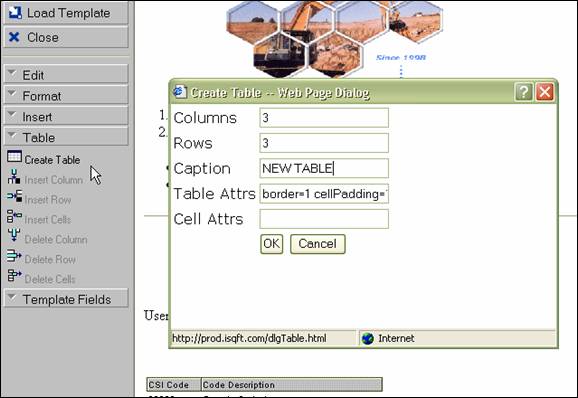Click the Load Template icon
This screenshot has width=578, height=398.
click(15, 13)
